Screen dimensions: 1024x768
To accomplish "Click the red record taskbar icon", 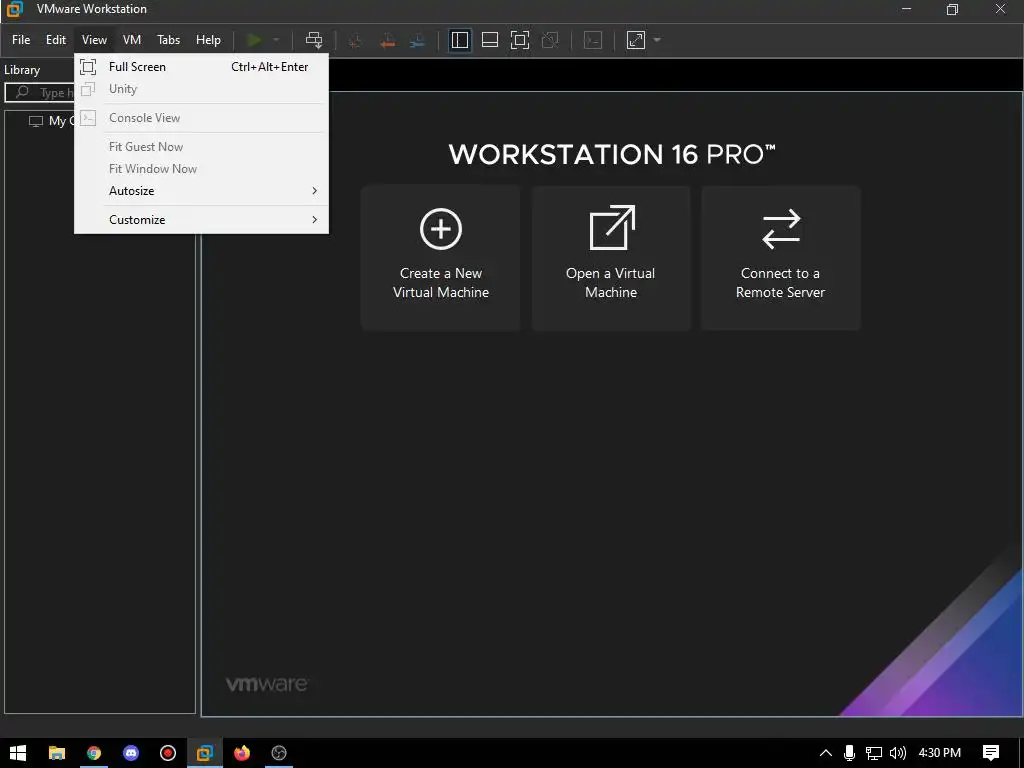I will coord(168,753).
